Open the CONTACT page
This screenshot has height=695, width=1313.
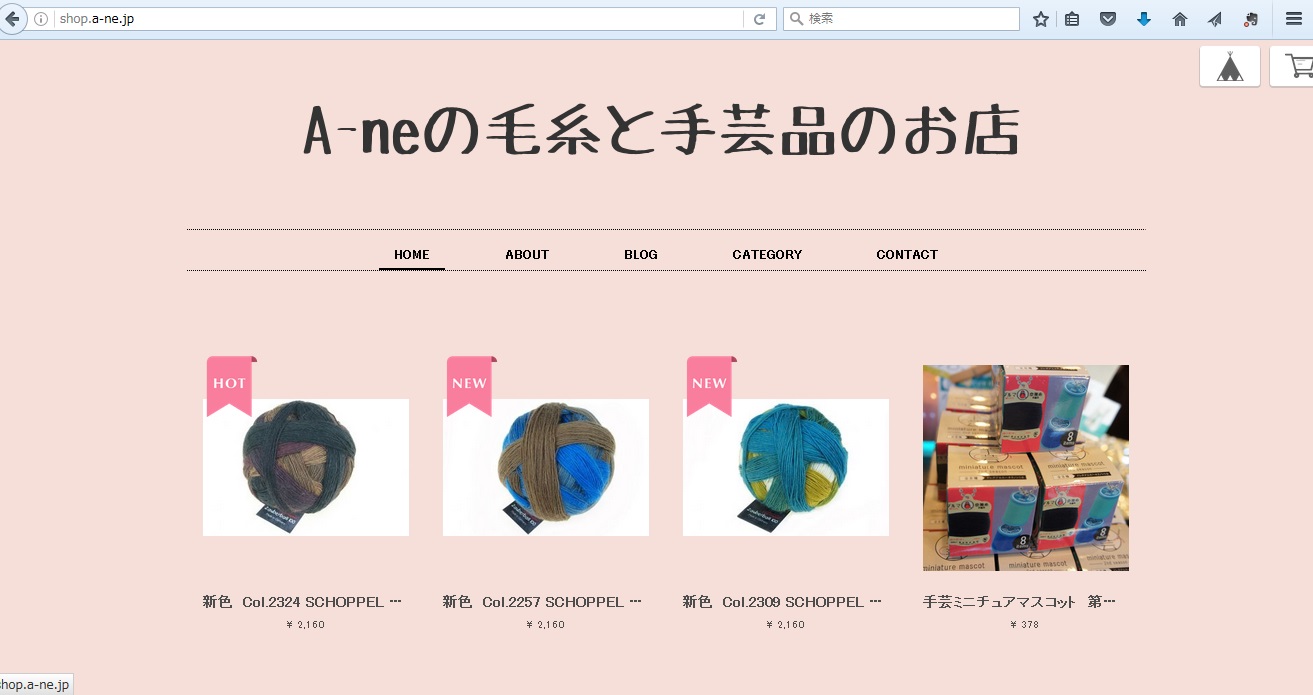coord(907,255)
